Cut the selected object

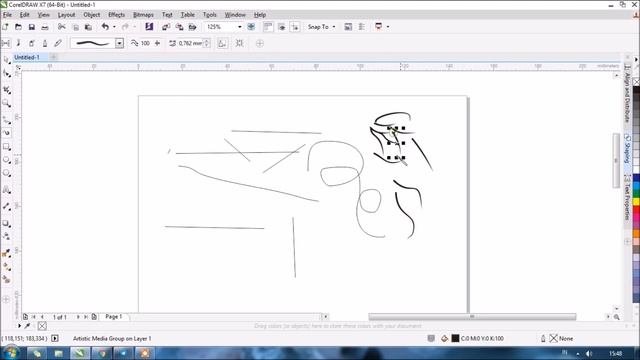62,27
